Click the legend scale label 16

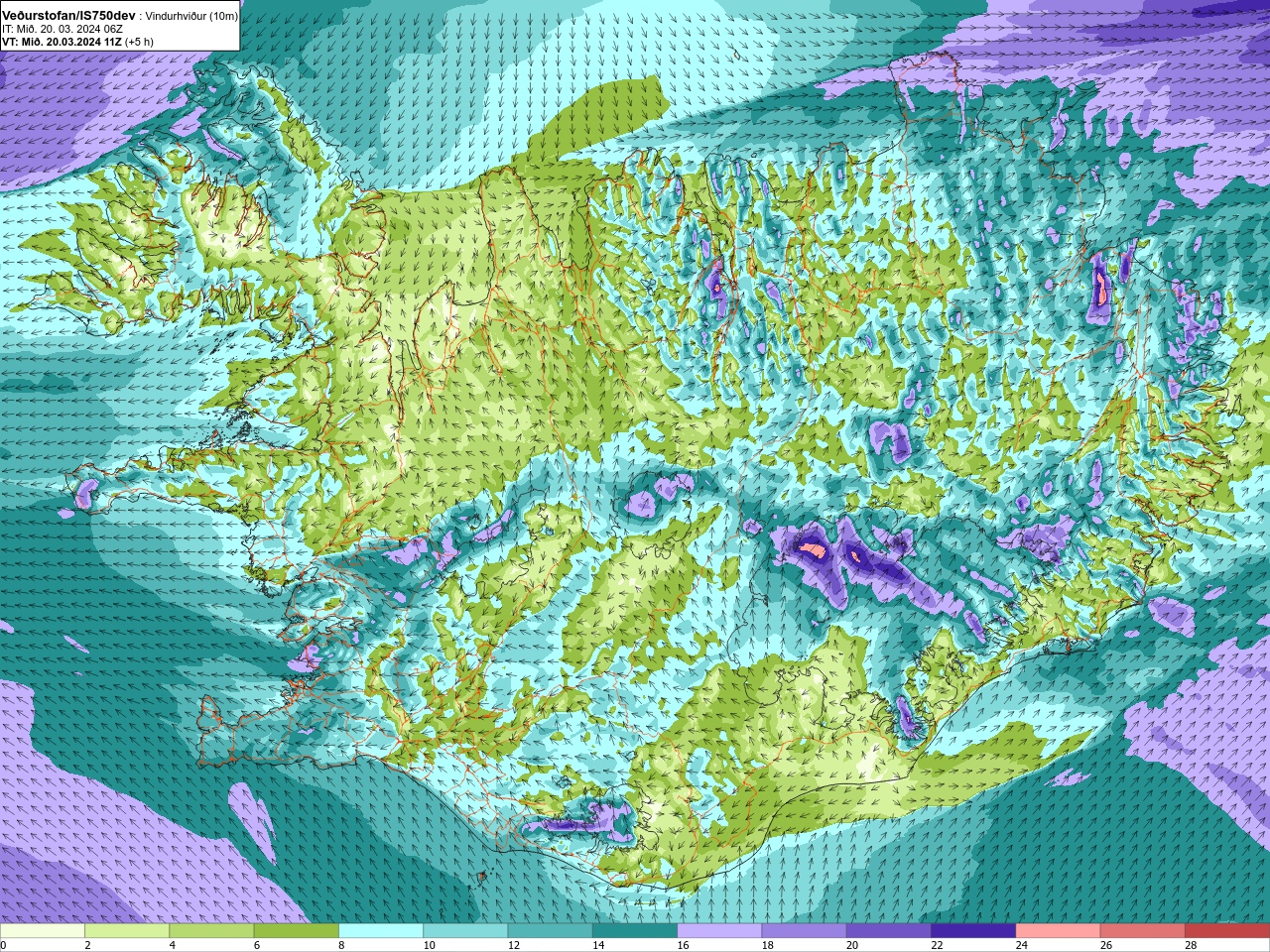(x=683, y=945)
